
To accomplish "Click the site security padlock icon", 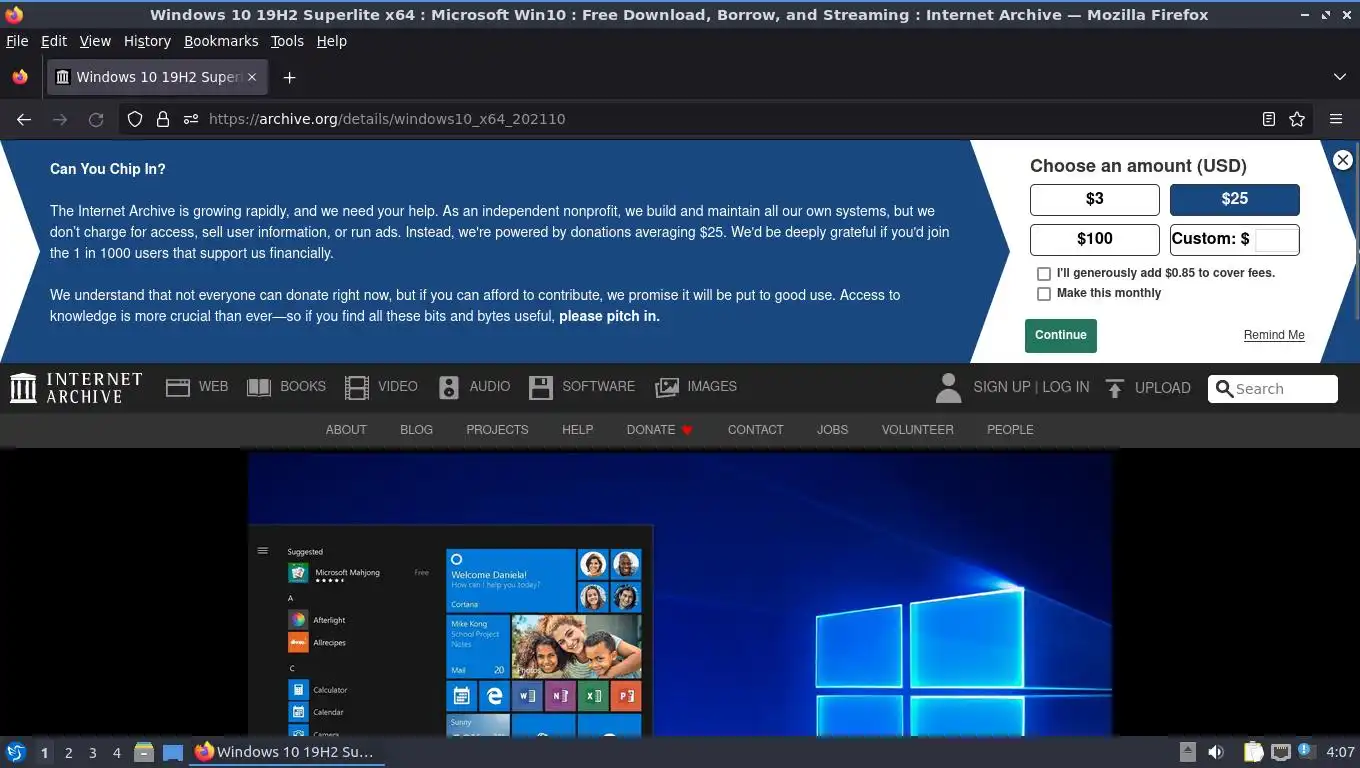I will click(163, 119).
